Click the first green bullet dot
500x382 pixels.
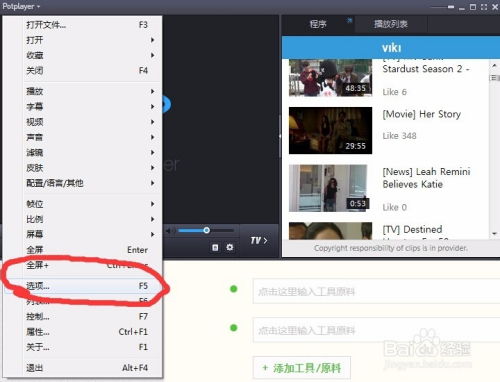point(234,289)
